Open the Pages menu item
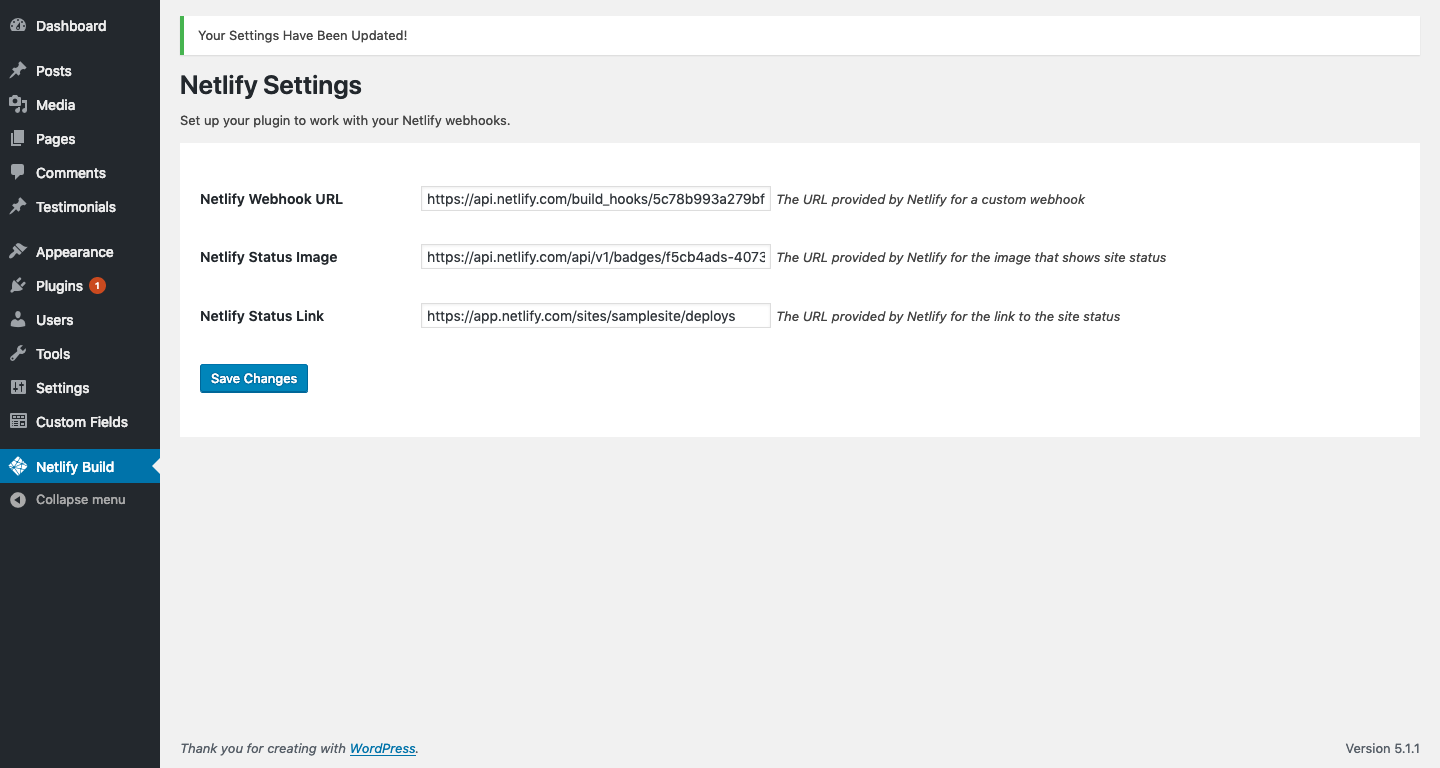 pyautogui.click(x=80, y=139)
